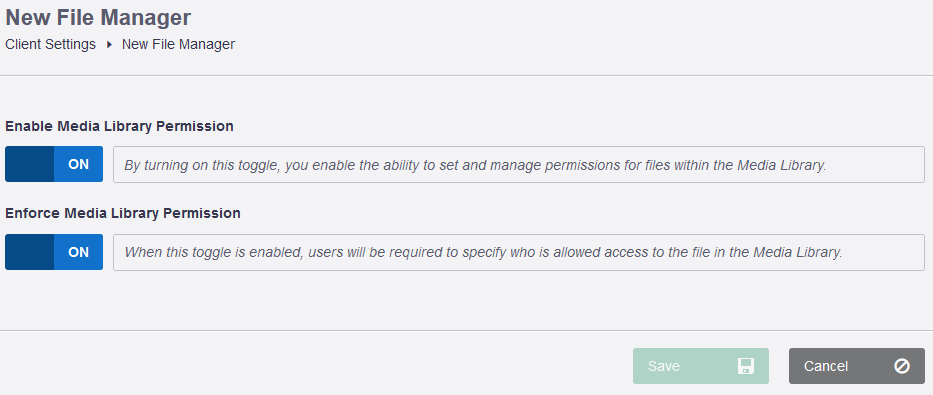Cancel the settings changes
The height and width of the screenshot is (395, 933).
(857, 366)
